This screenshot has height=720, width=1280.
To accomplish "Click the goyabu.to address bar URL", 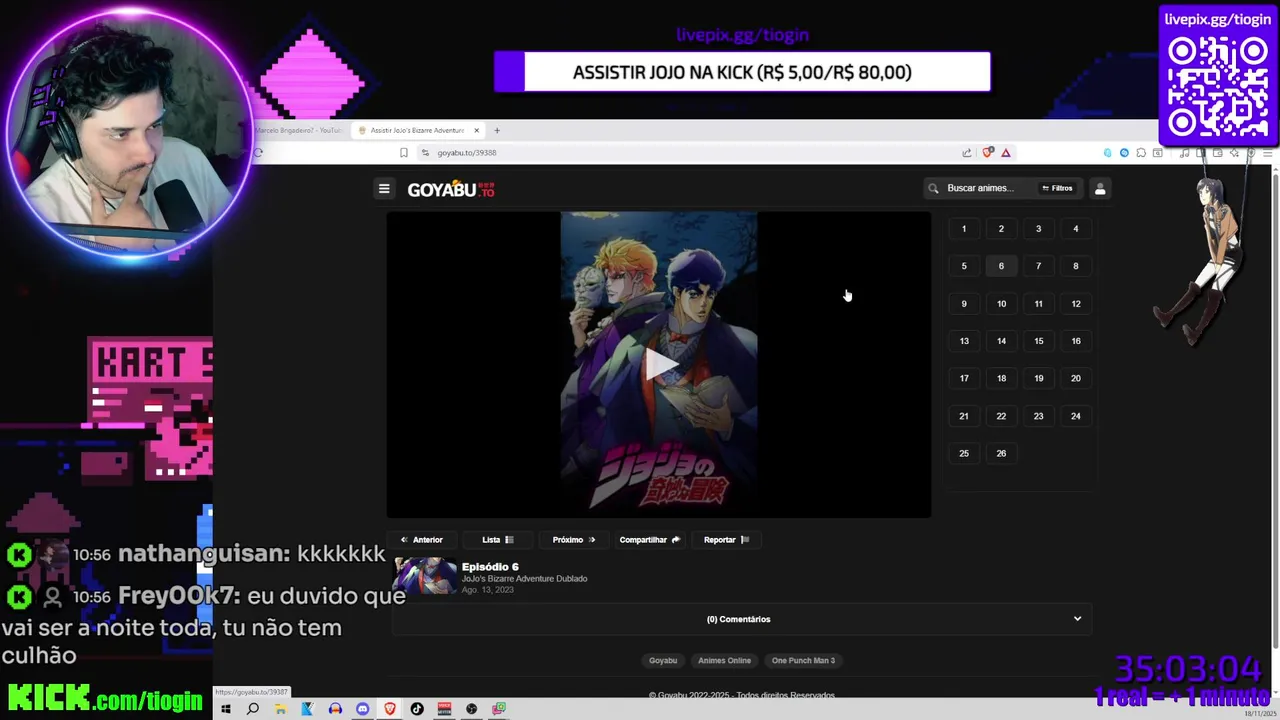I will coord(466,153).
